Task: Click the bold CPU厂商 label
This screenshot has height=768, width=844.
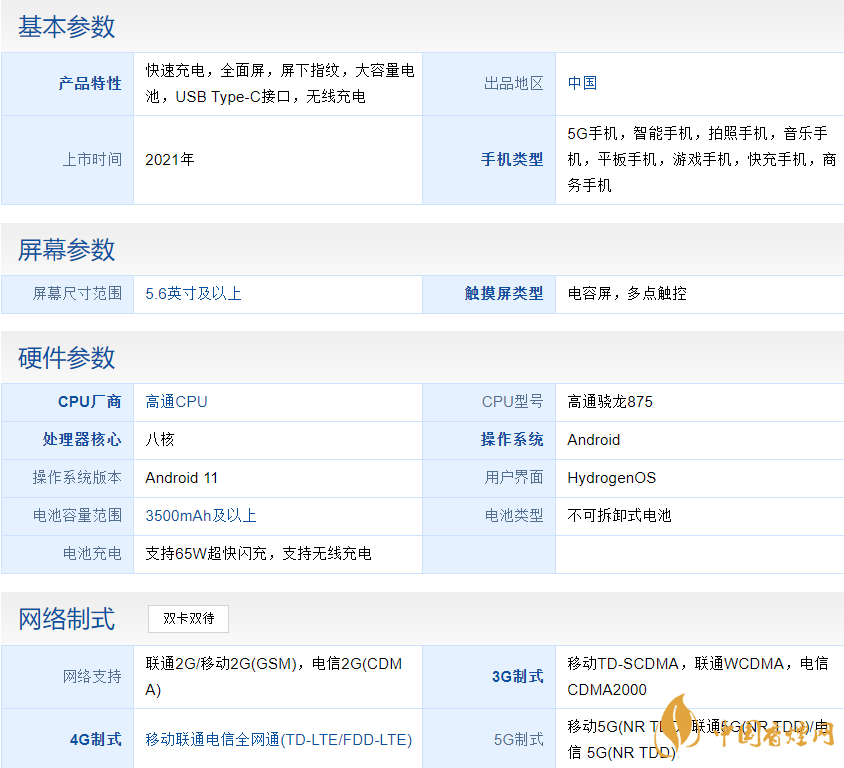Action: click(90, 401)
